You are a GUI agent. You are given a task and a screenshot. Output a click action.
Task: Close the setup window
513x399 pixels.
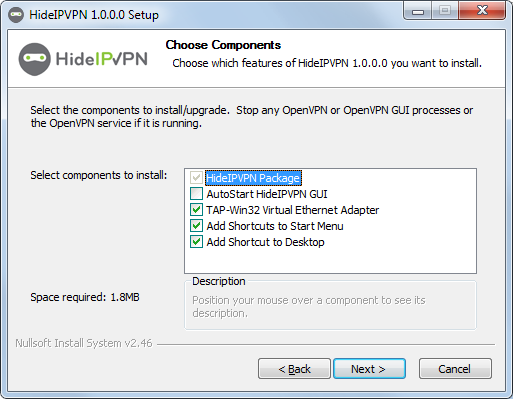pos(482,11)
